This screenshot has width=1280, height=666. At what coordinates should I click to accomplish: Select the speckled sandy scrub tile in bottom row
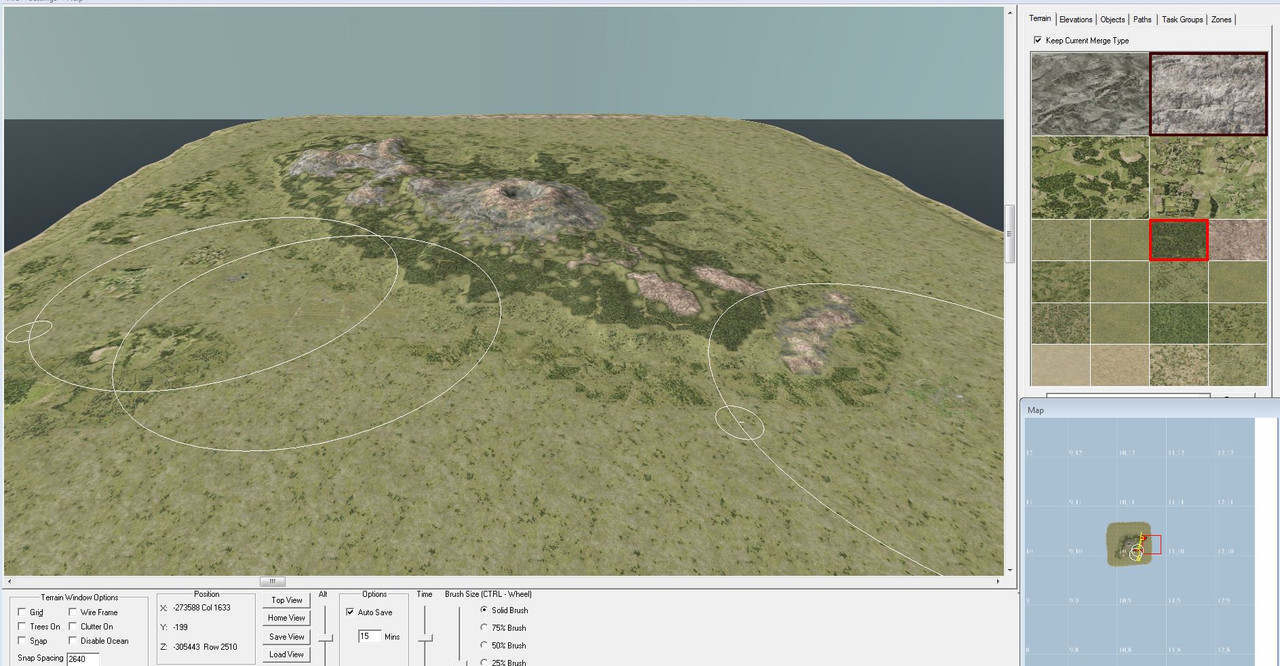click(1179, 365)
